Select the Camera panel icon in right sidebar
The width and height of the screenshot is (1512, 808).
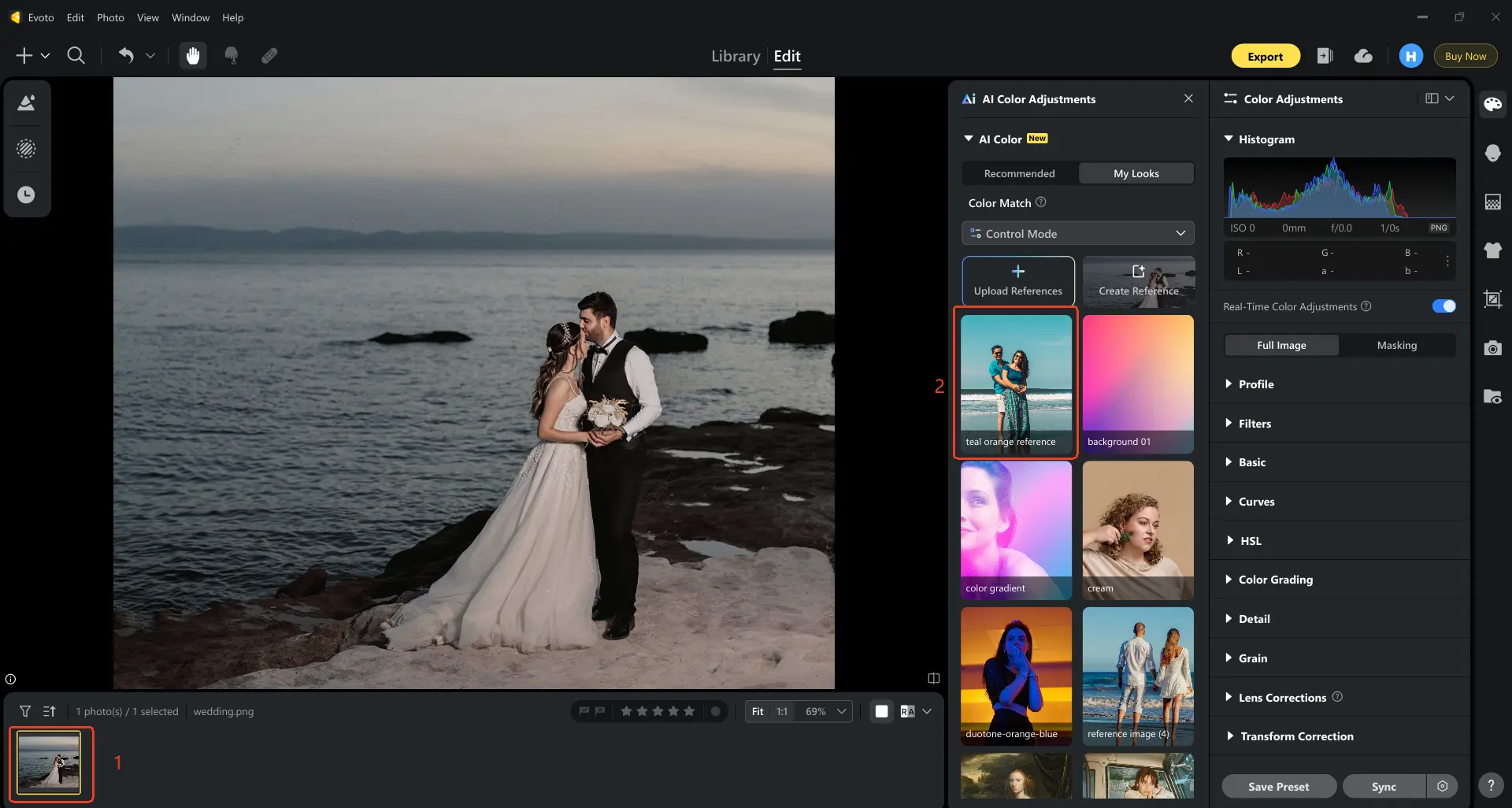coord(1493,347)
